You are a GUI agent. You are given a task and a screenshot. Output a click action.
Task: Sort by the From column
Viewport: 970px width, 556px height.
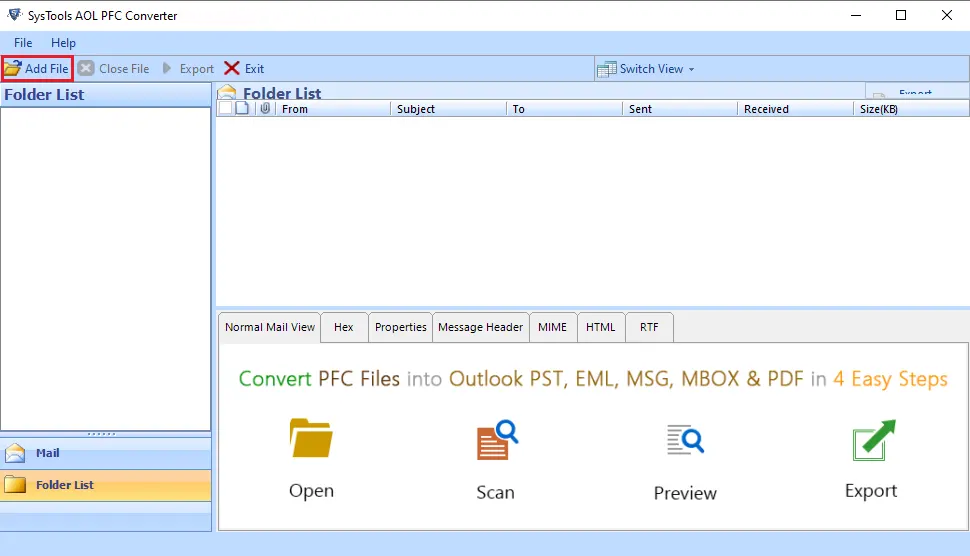click(333, 109)
